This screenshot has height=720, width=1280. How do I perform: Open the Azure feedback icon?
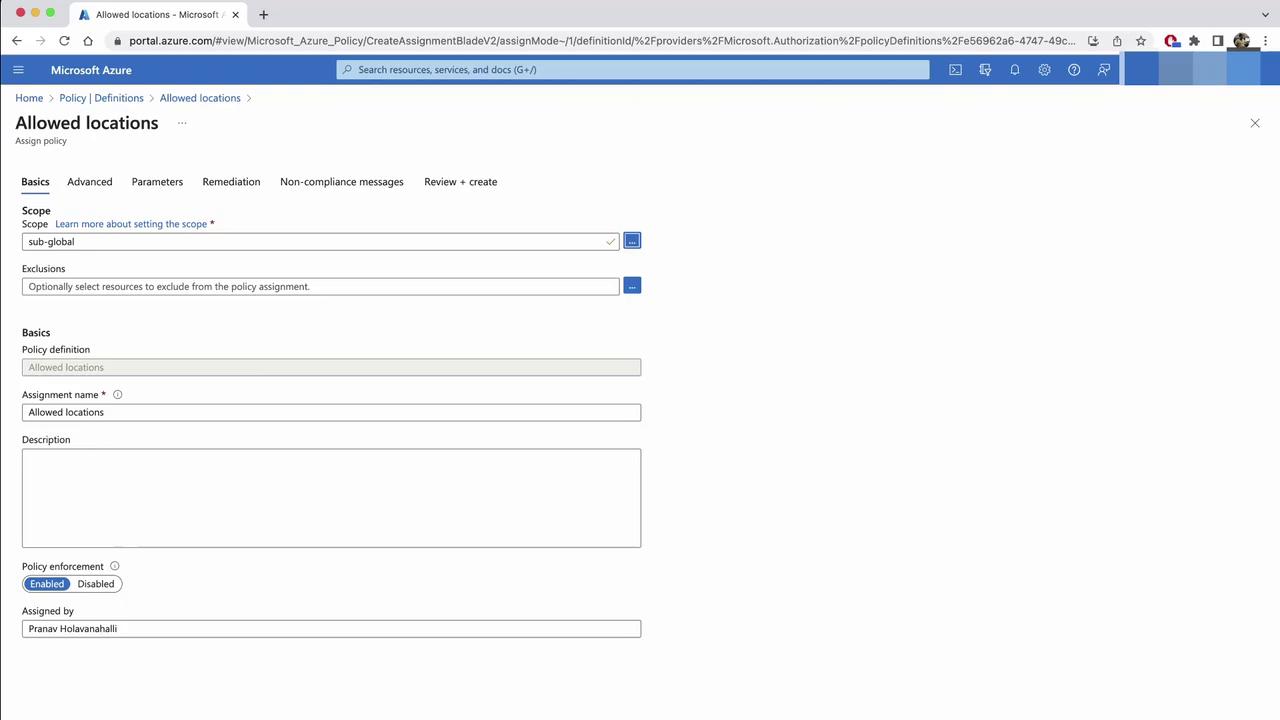pos(1104,70)
